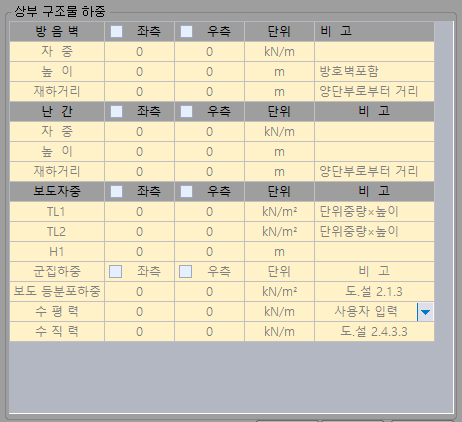Select the 방호벽포함 remark cell
Viewport: 462px width, 422px height.
(x=374, y=72)
